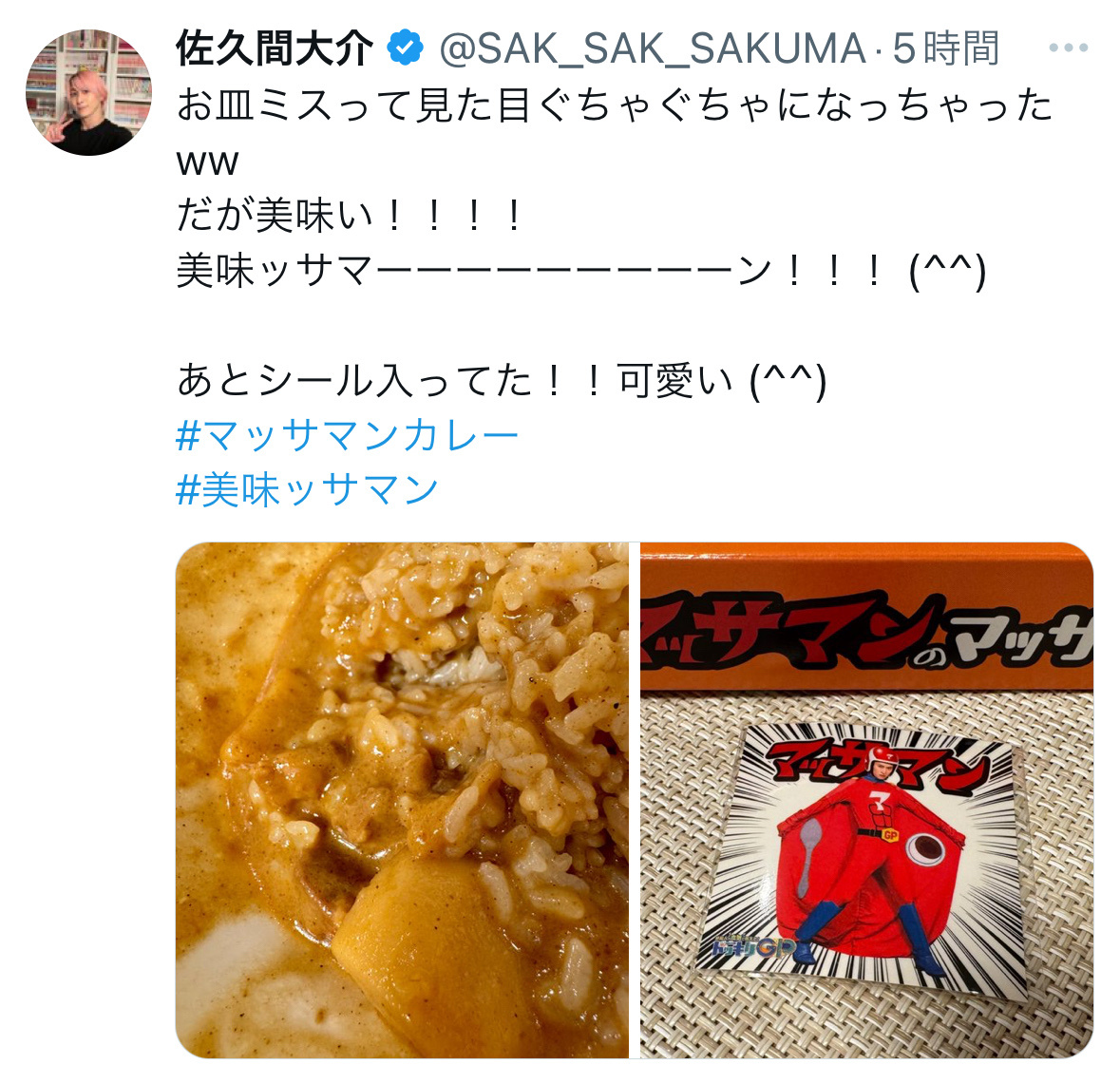Open the three-dot more options menu

(1068, 48)
